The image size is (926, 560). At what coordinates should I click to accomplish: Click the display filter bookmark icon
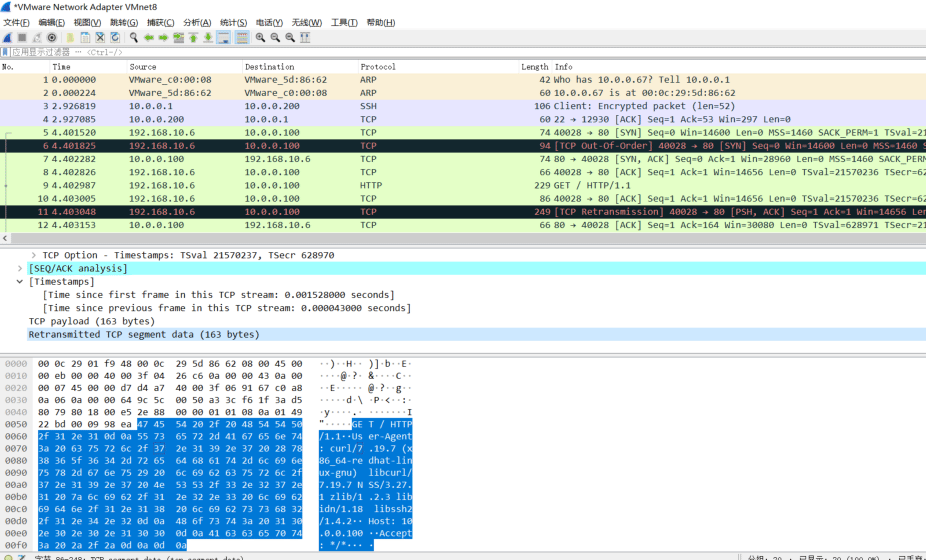pyautogui.click(x=5, y=53)
